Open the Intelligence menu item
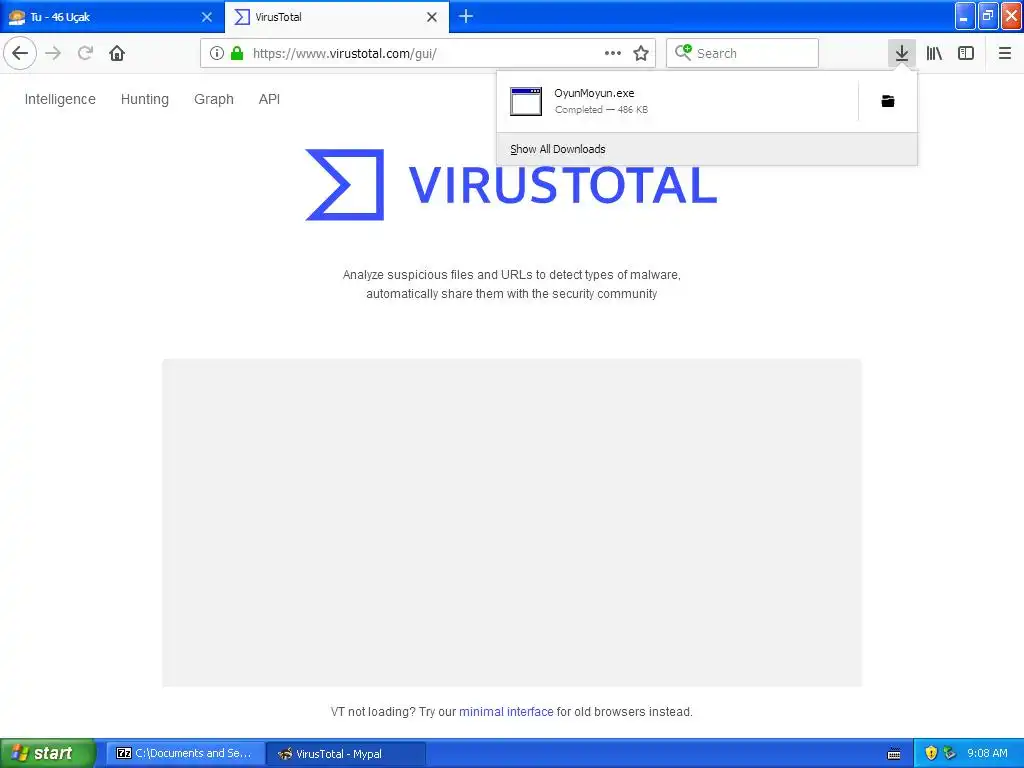The image size is (1024, 768). (x=60, y=99)
